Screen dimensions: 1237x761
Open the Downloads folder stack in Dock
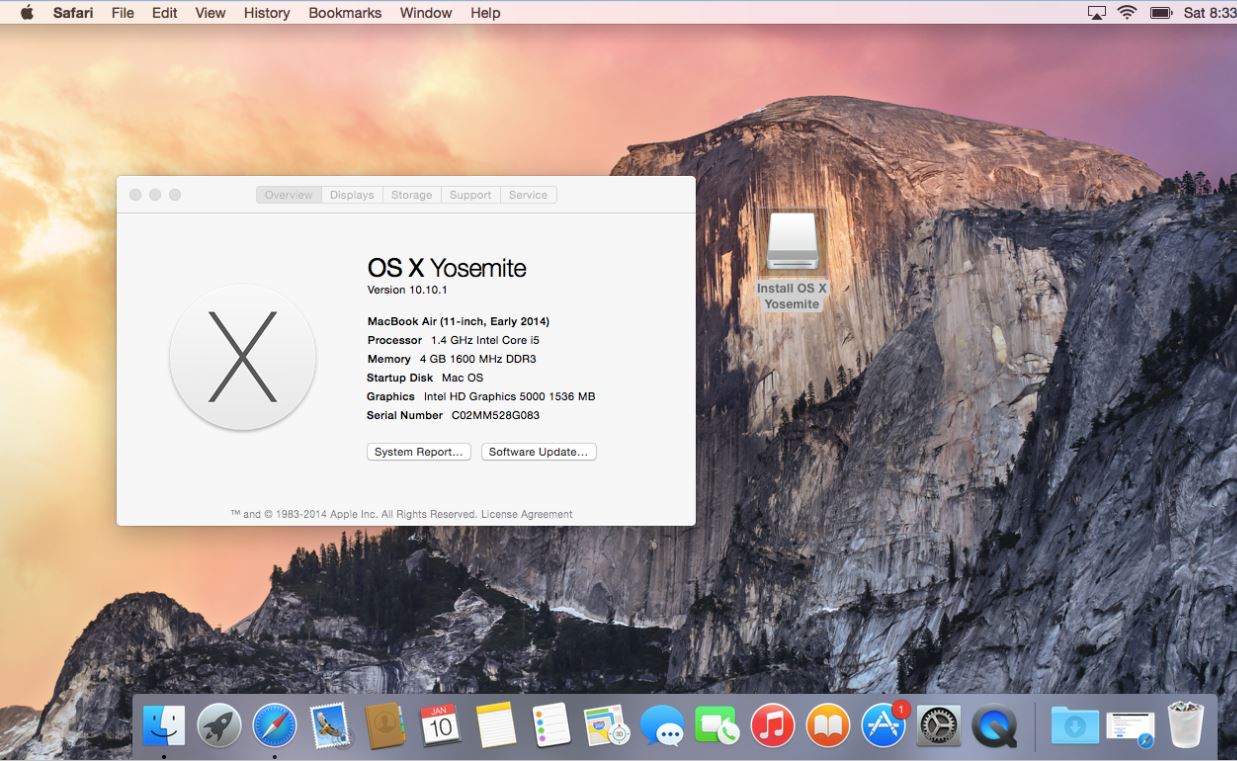(1075, 726)
